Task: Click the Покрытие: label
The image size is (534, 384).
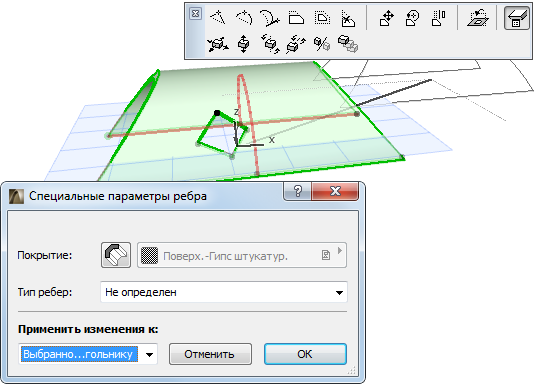Action: click(45, 255)
